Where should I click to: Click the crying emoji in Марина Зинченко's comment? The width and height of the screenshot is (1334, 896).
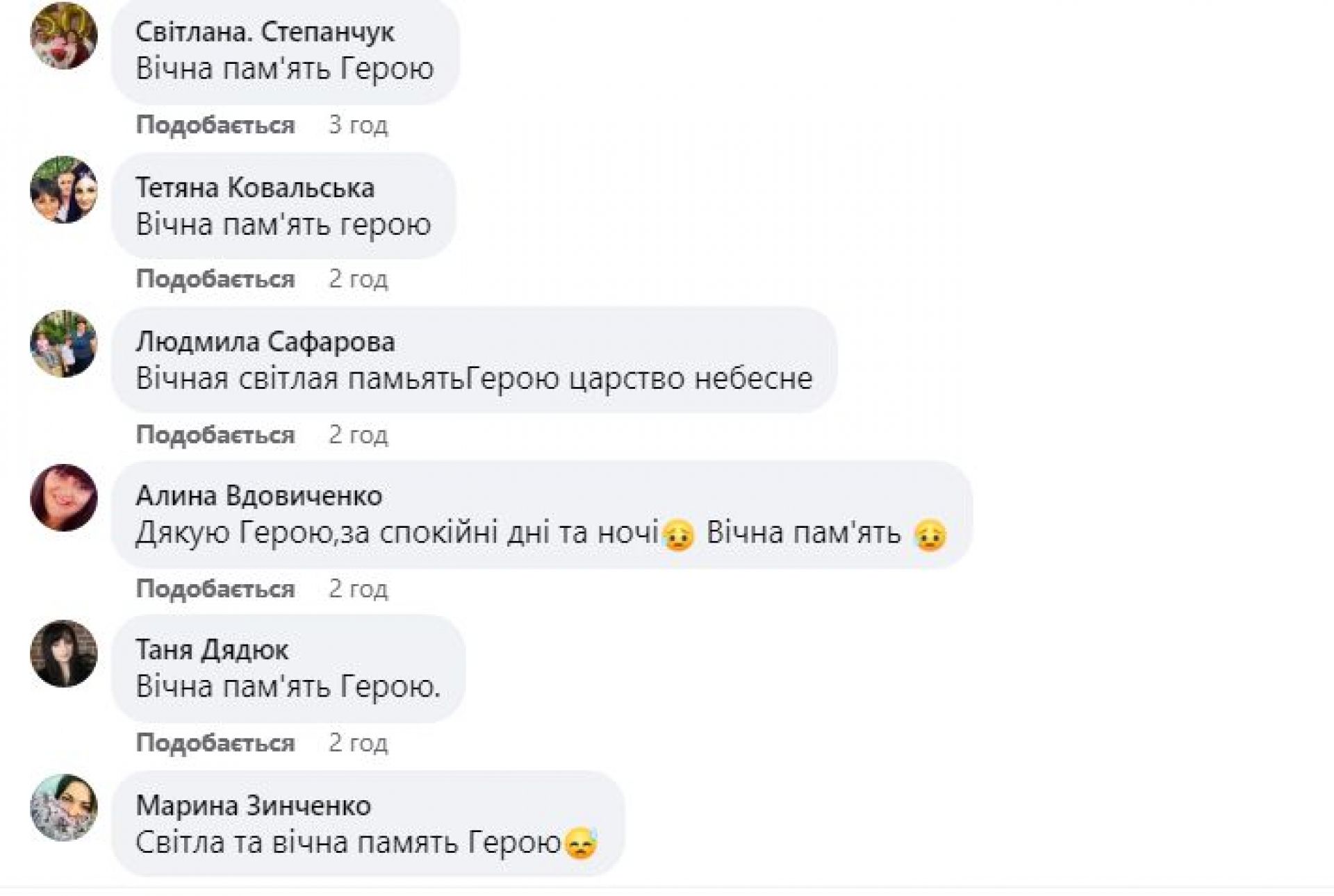coord(581,844)
